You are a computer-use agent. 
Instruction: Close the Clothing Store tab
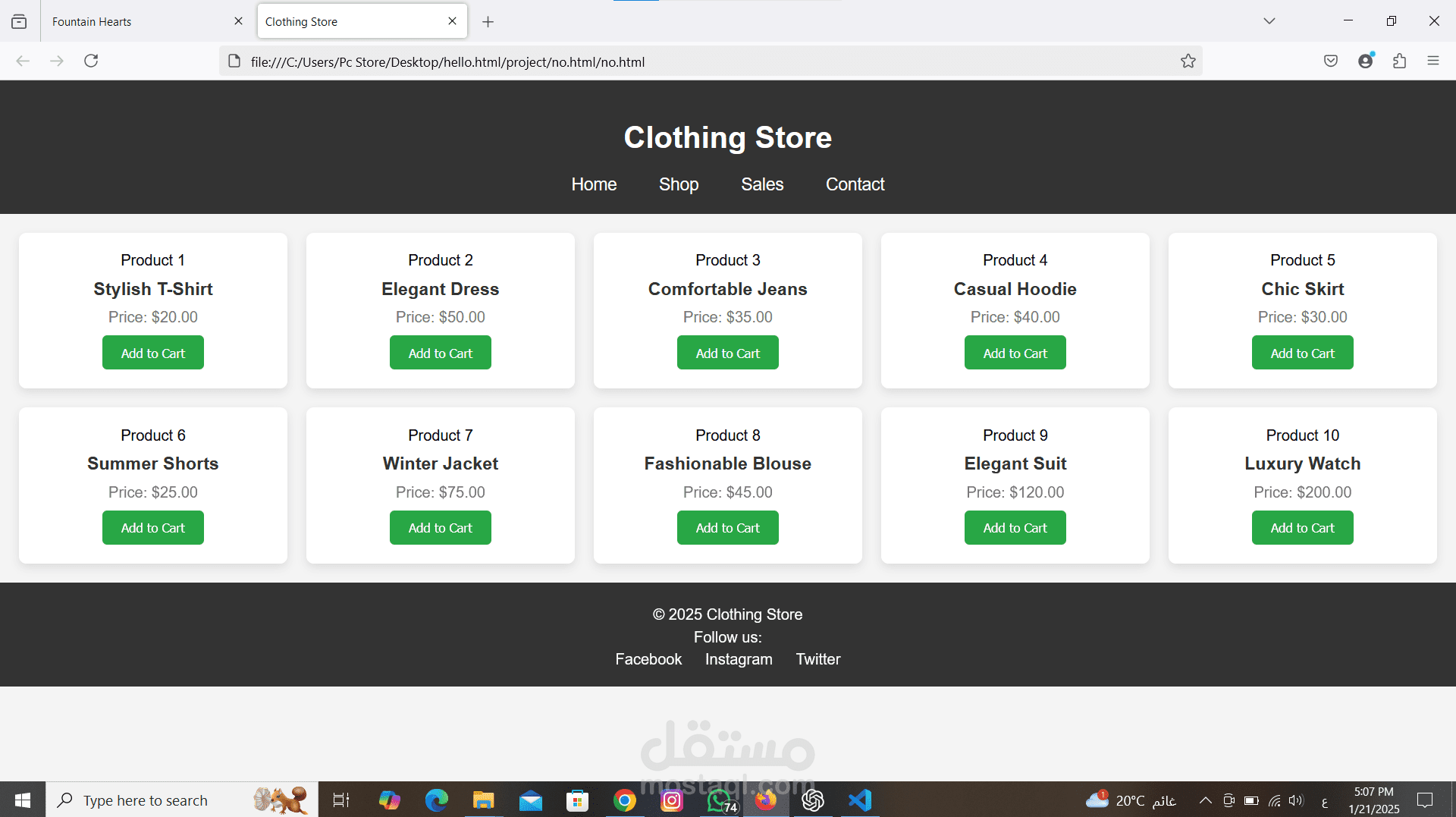[452, 21]
